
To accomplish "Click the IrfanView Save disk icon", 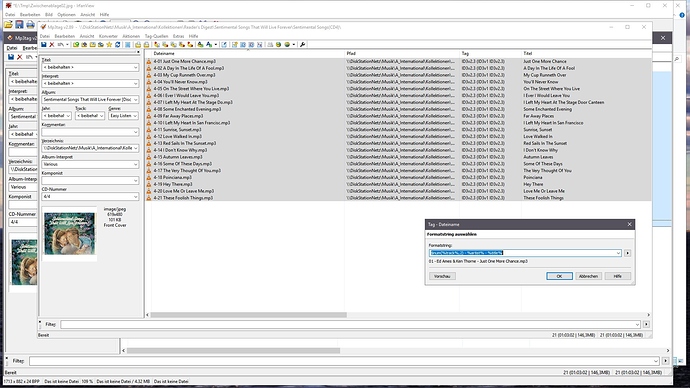I will coord(19,25).
